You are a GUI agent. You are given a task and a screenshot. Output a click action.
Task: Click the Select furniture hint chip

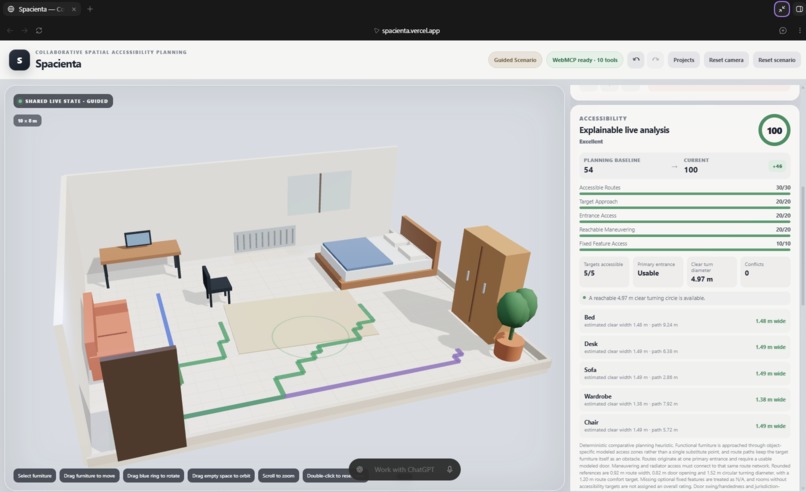tap(34, 476)
